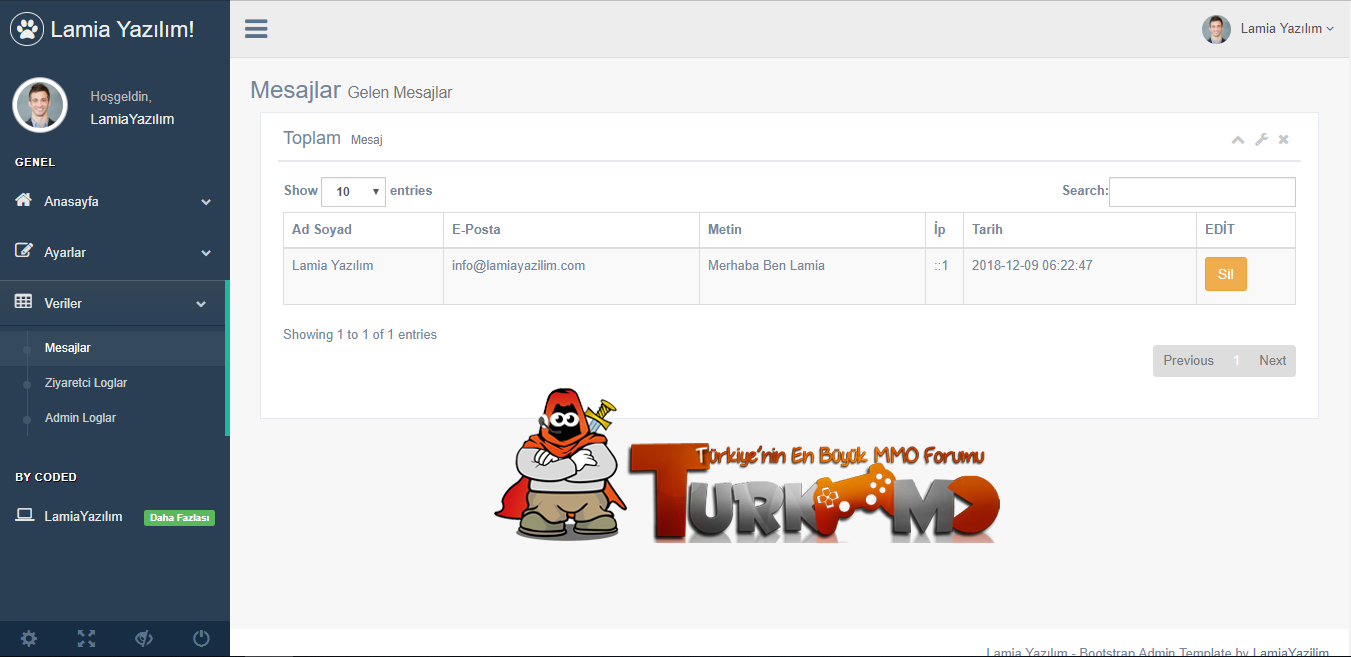The image size is (1351, 657).
Task: Click the fullscreen icon in sidebar footer
Action: tap(86, 638)
